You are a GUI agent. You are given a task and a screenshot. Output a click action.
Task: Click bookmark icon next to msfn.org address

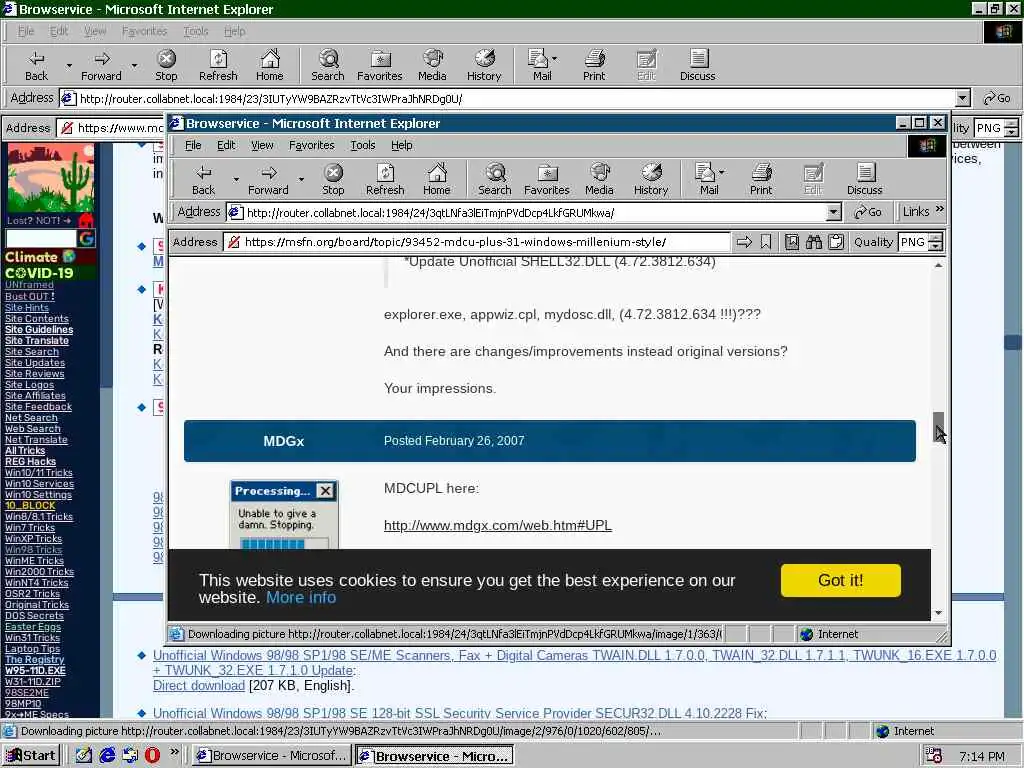[766, 242]
